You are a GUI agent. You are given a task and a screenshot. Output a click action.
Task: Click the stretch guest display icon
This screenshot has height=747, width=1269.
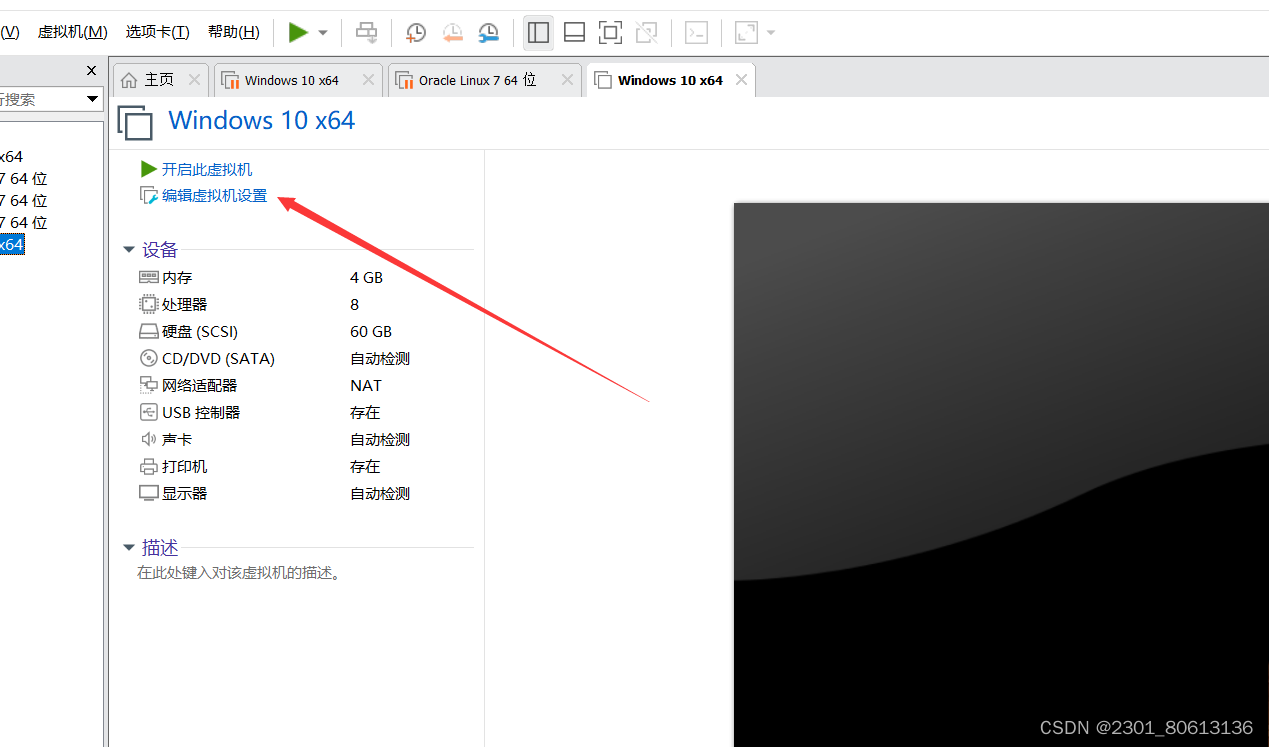(x=746, y=33)
